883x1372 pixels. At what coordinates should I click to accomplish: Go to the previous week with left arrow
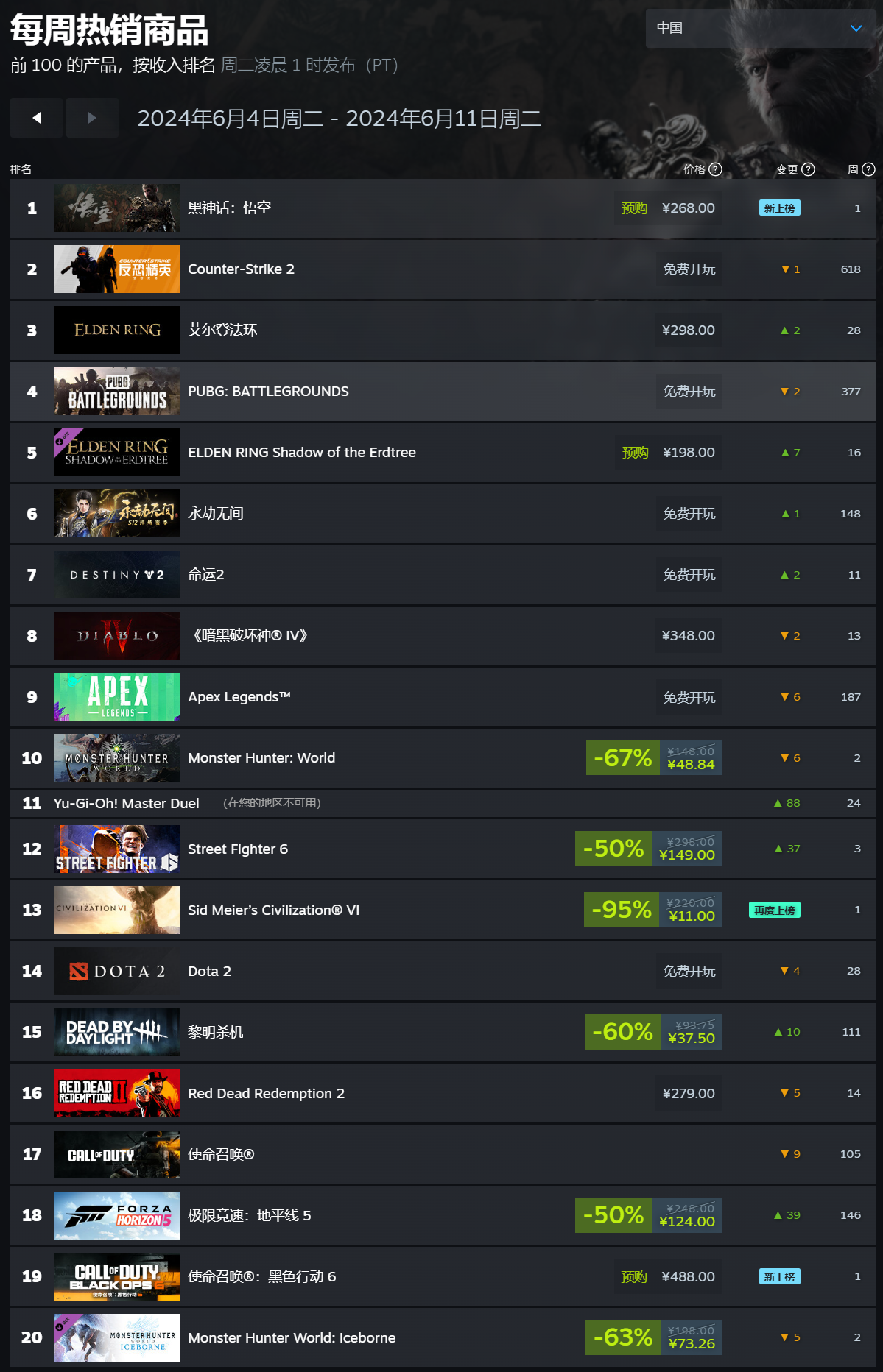pyautogui.click(x=36, y=118)
